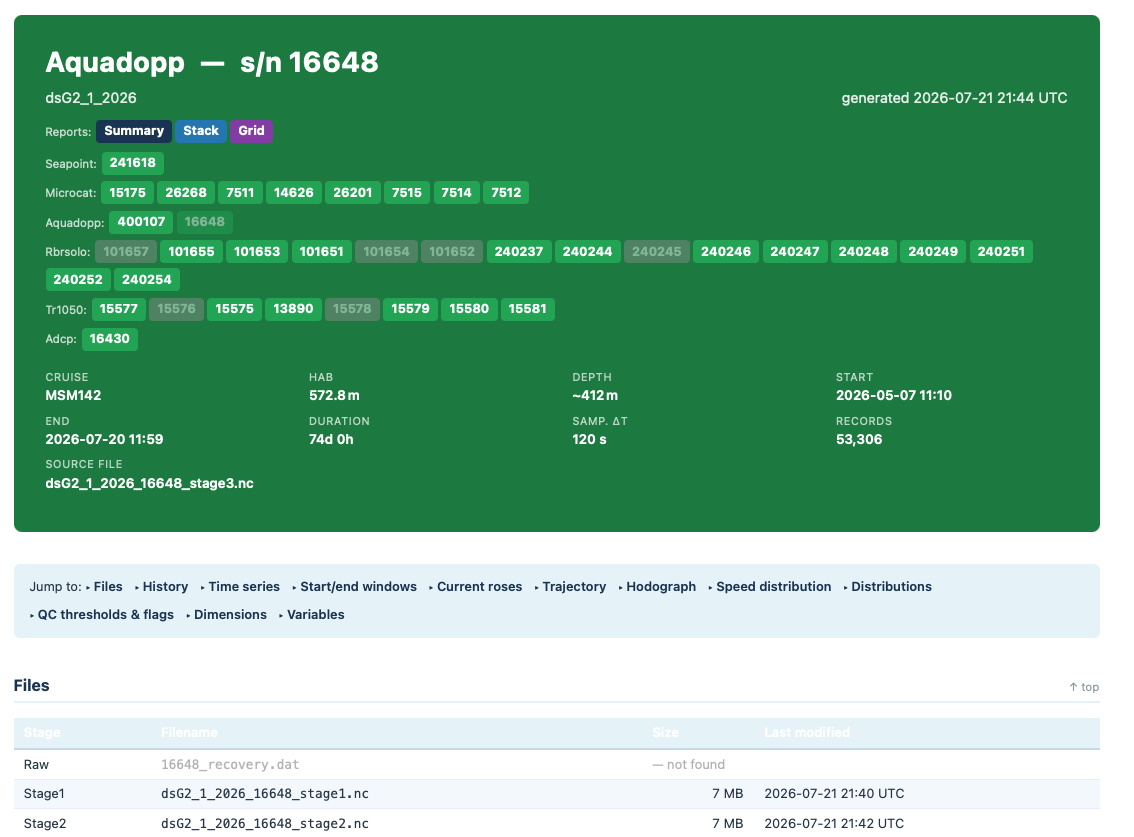
Task: Open Rbrsolo instrument 240251
Action: click(x=1001, y=252)
